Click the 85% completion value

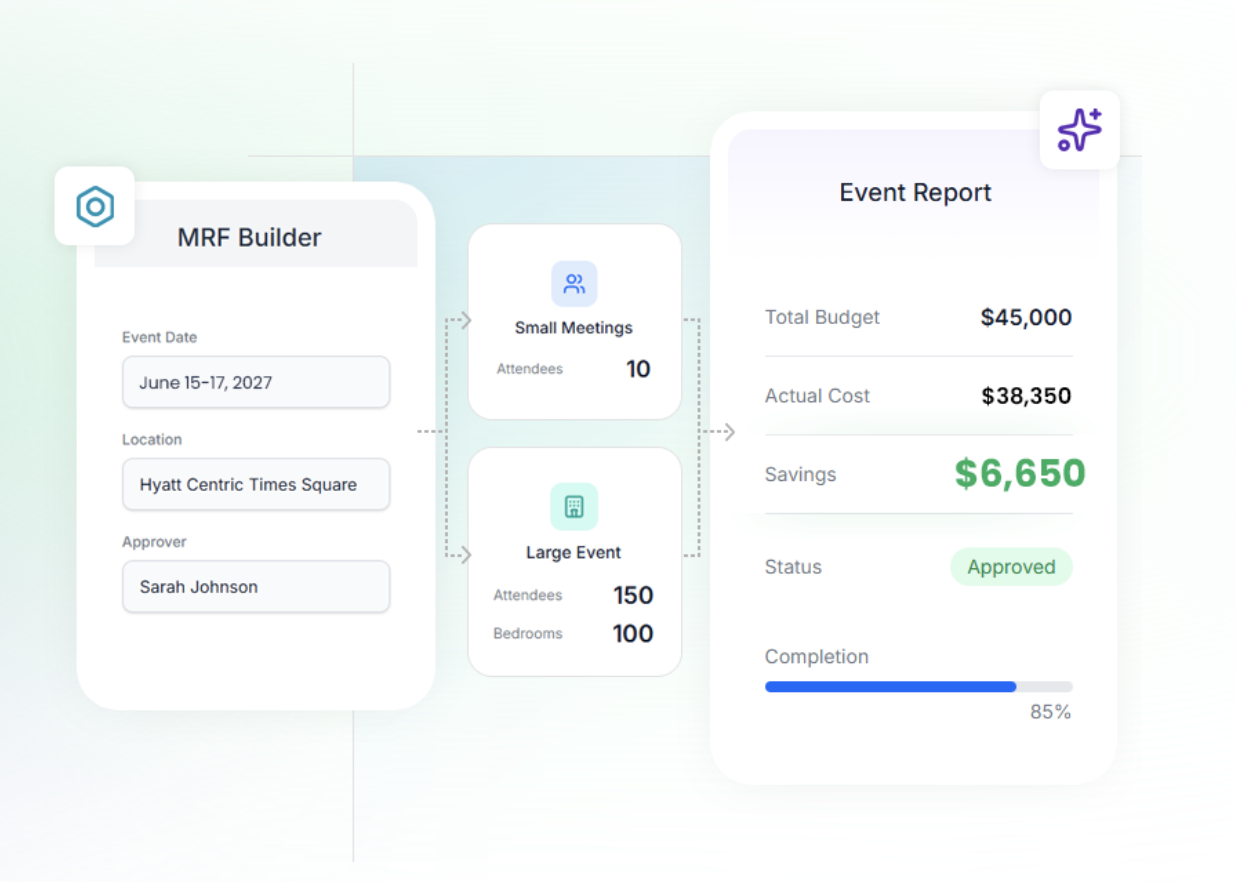[1051, 712]
